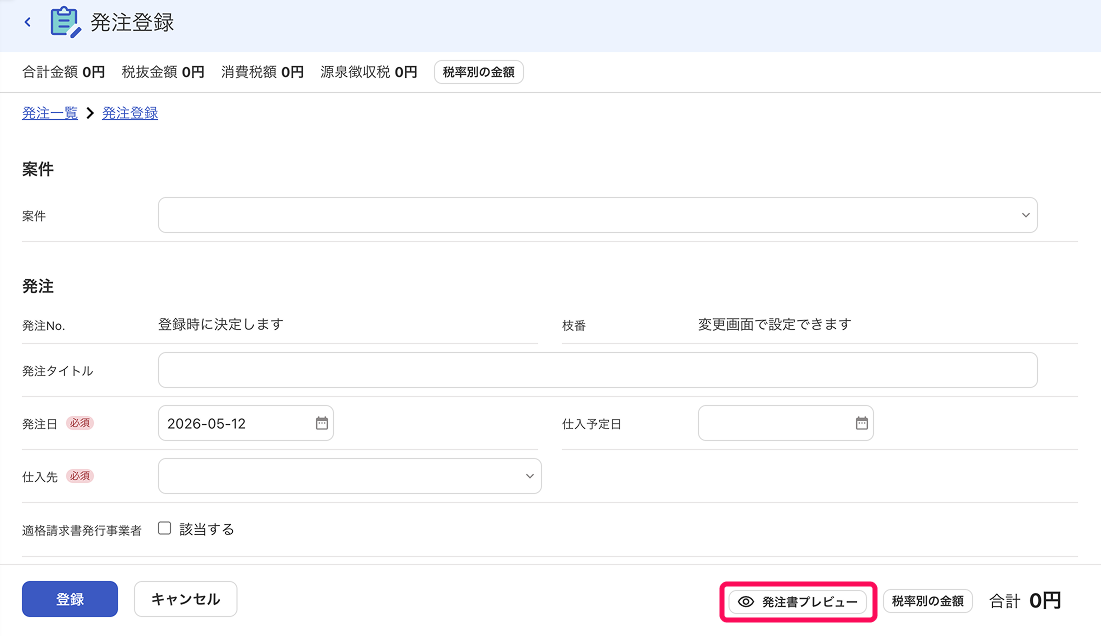Click the 合計金額 0円 summary text

pos(63,72)
